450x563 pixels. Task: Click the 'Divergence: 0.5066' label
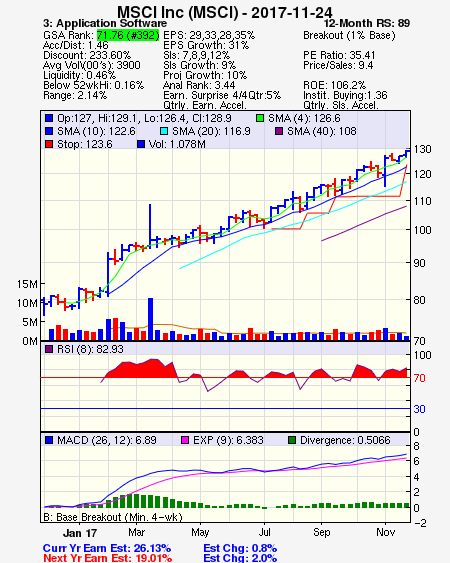coord(345,440)
